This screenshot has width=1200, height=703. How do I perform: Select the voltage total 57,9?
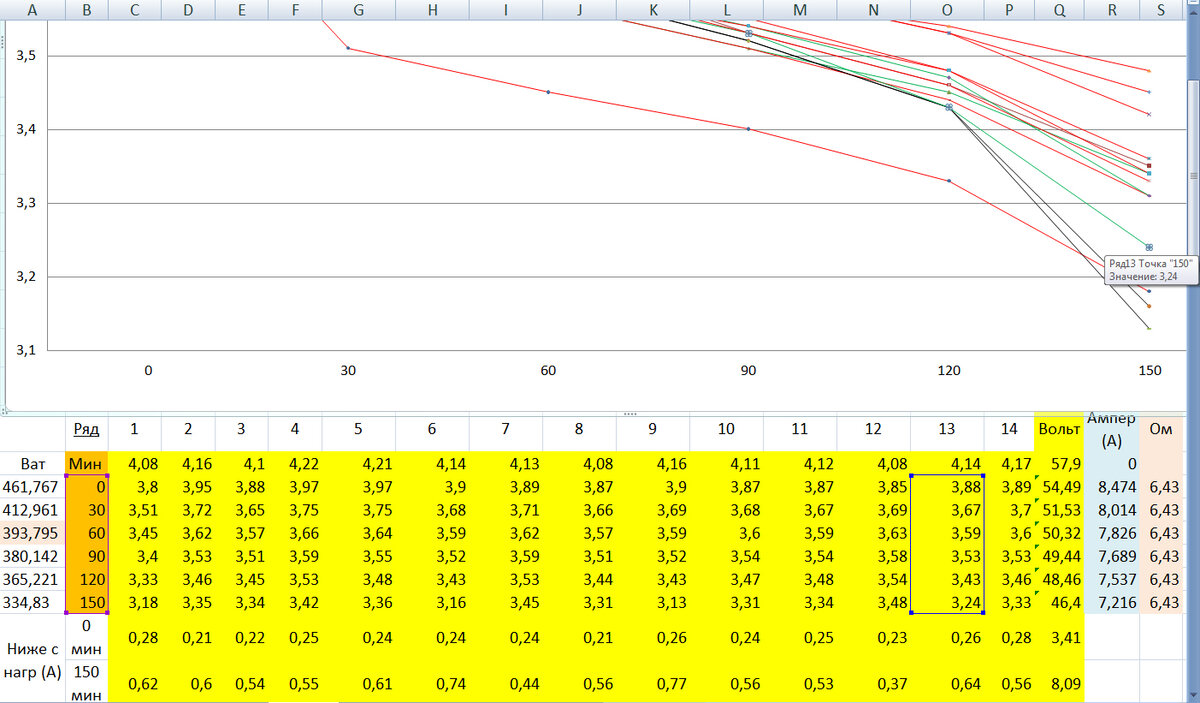[1059, 464]
